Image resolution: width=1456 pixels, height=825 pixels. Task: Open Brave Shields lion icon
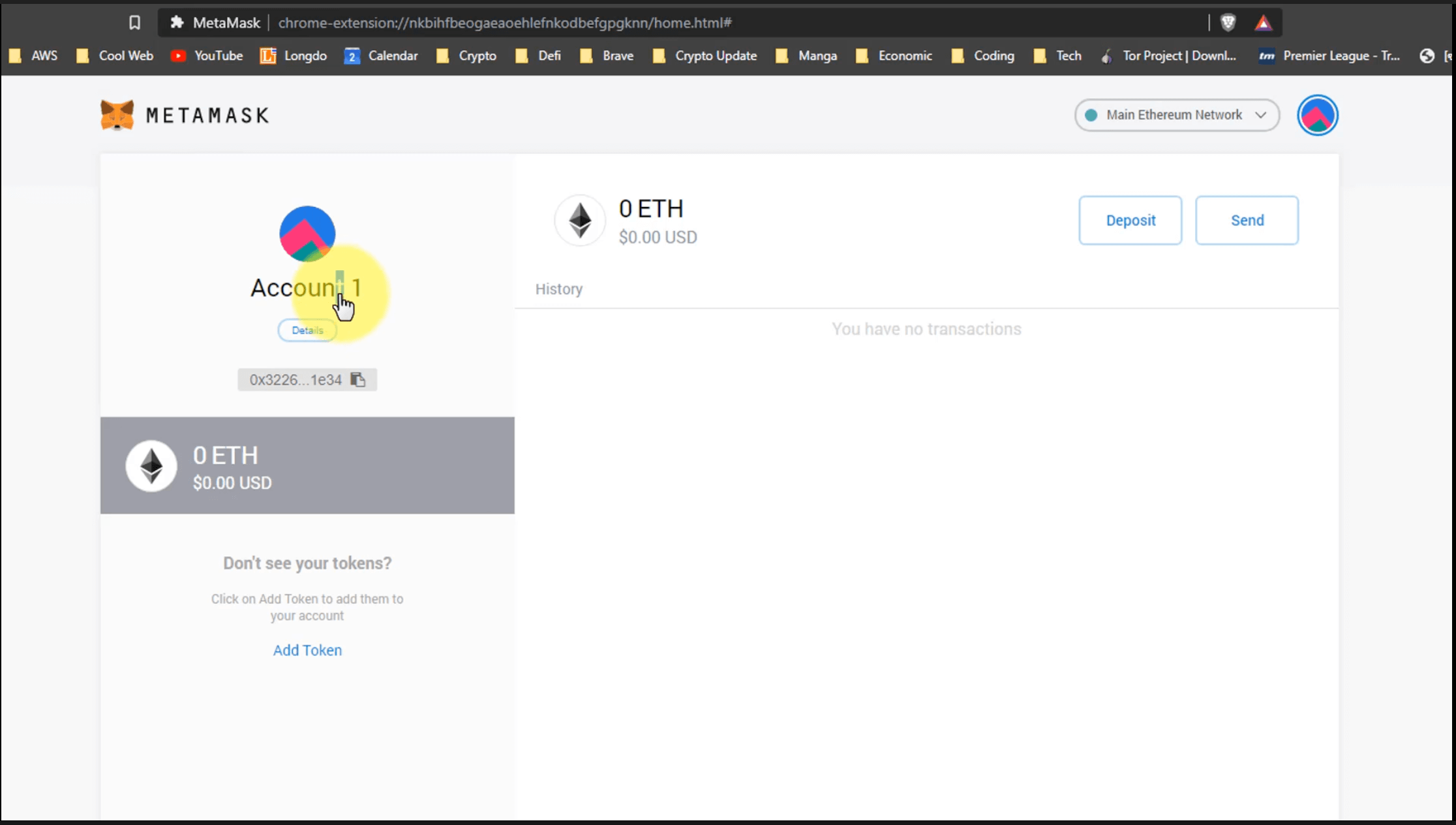[x=1228, y=23]
